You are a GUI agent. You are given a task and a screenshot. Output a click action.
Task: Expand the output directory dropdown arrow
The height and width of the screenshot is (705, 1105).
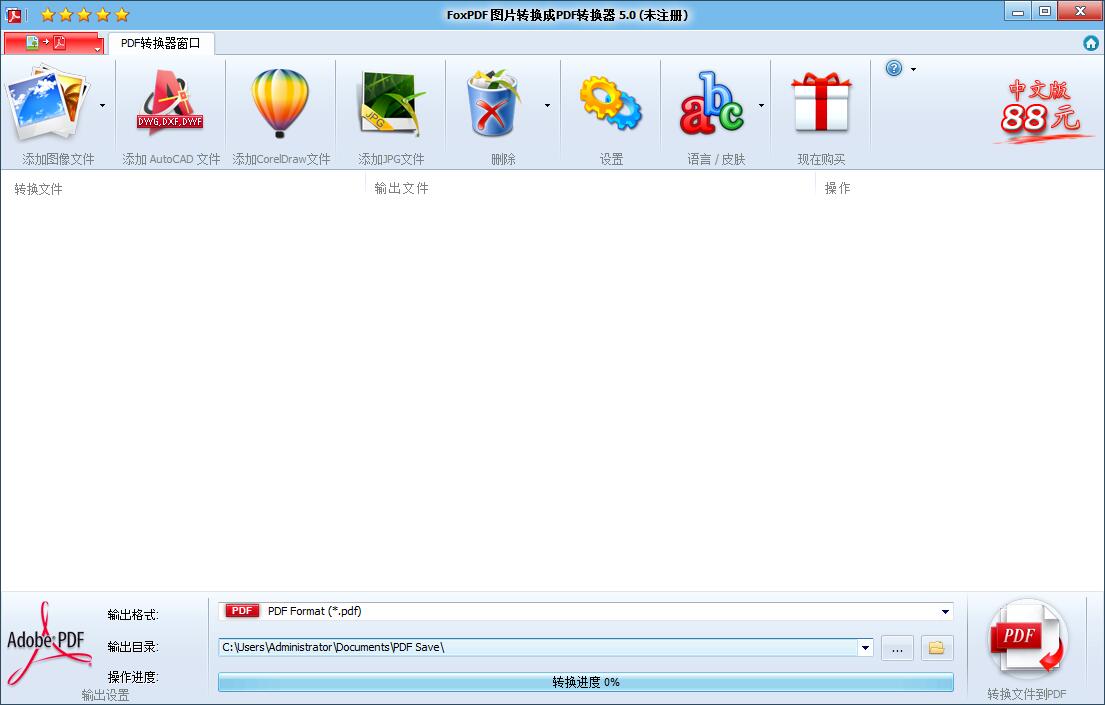(x=865, y=648)
